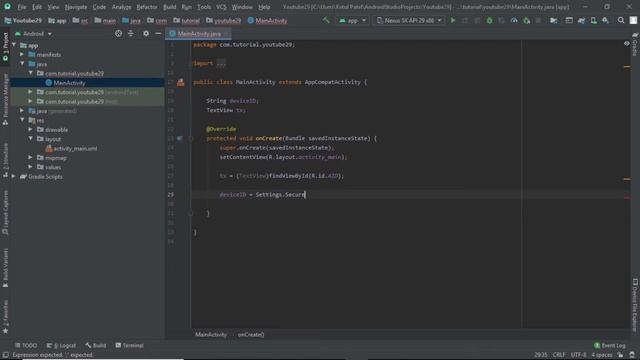The height and width of the screenshot is (360, 640).
Task: Toggle the Structure tool window
Action: 5,160
